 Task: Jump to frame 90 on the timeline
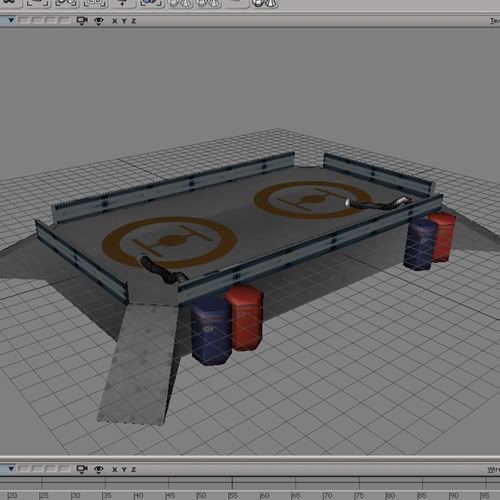[x=454, y=495]
